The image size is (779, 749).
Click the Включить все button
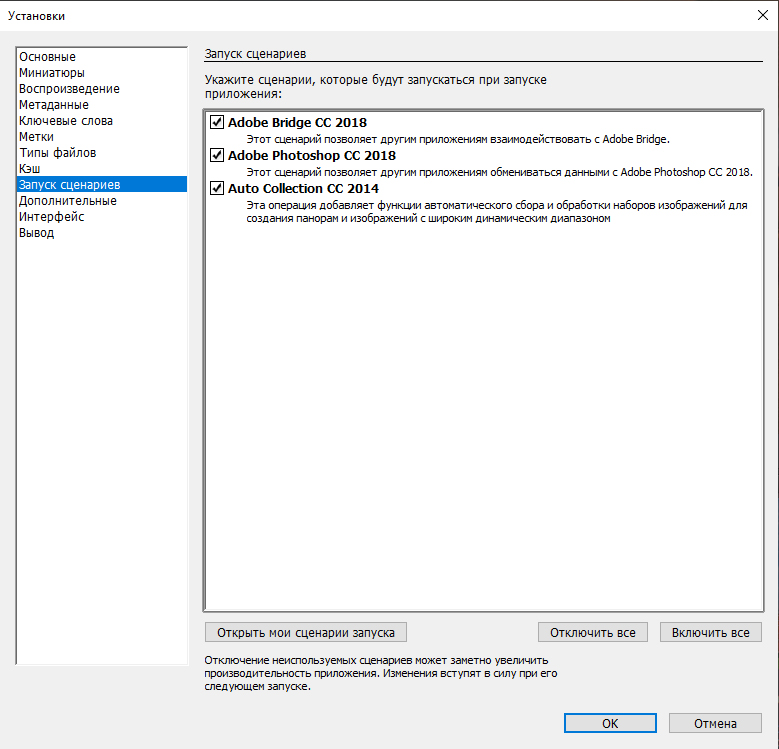710,632
